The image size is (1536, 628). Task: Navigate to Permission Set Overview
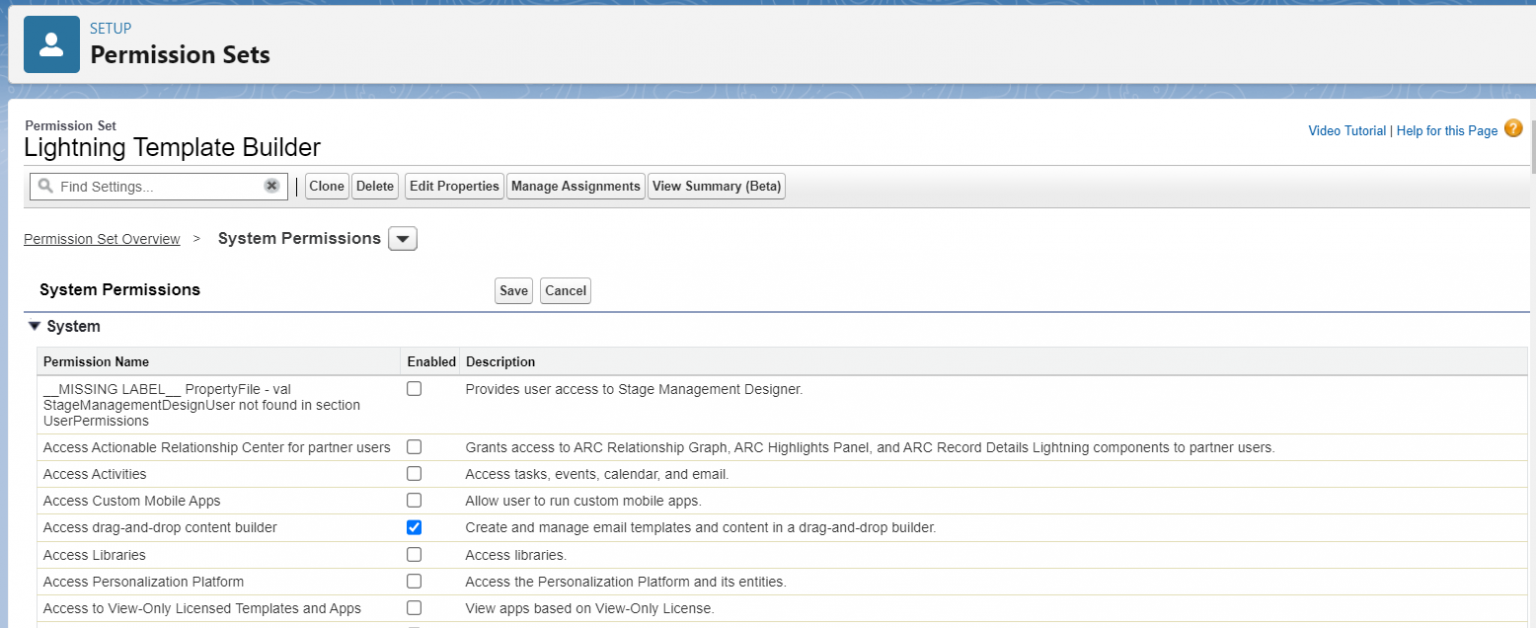coord(101,238)
